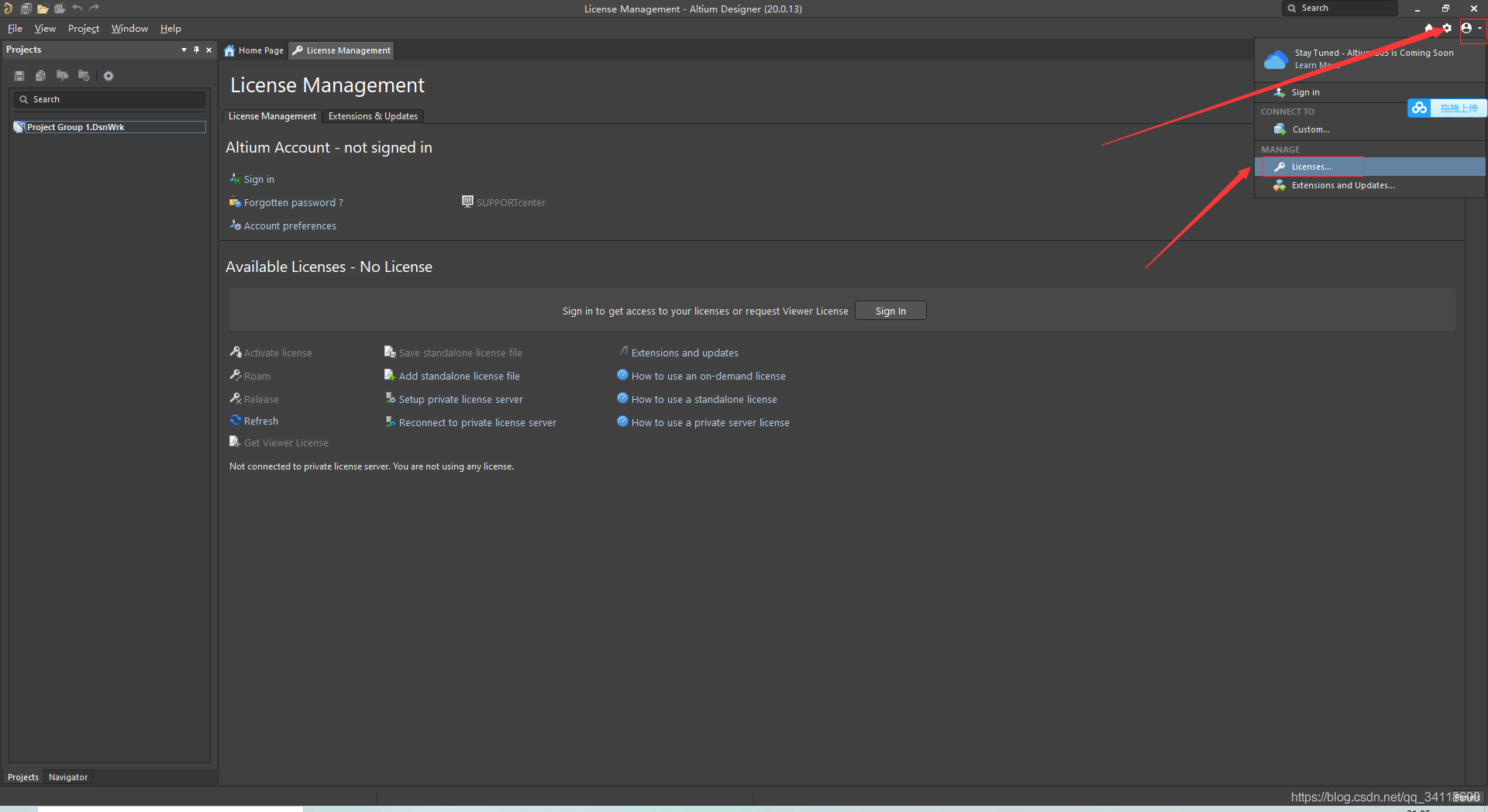Click the copy documents icon in Projects panel
Image resolution: width=1488 pixels, height=812 pixels.
(40, 76)
